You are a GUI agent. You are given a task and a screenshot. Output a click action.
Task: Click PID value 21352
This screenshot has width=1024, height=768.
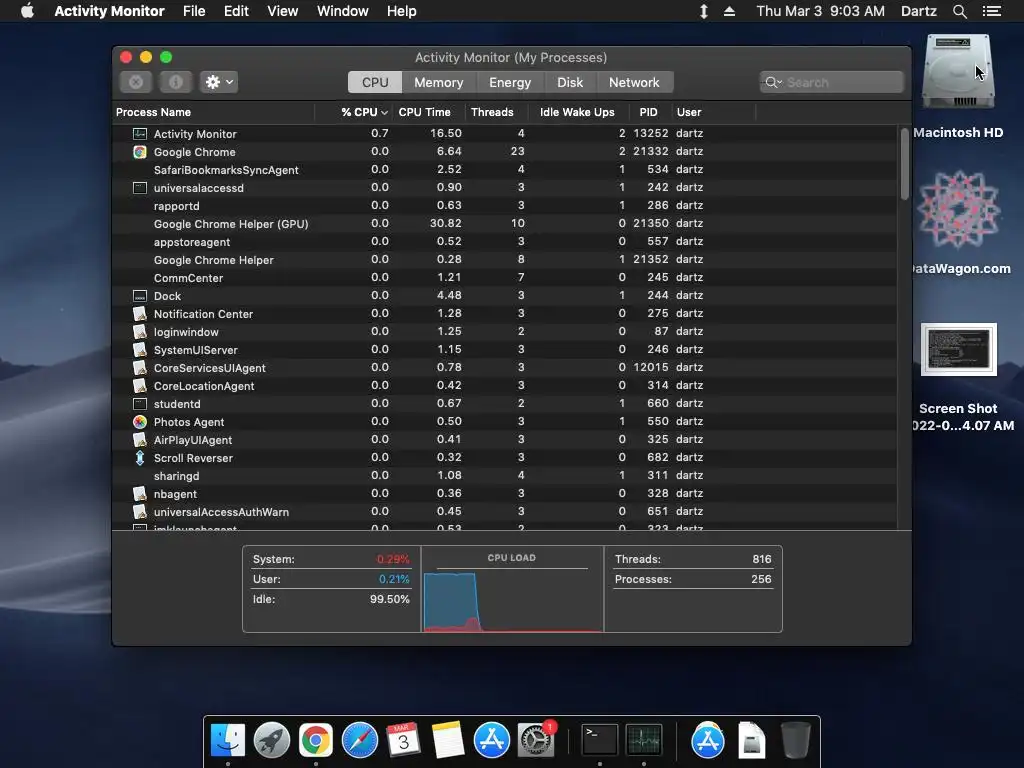(650, 259)
